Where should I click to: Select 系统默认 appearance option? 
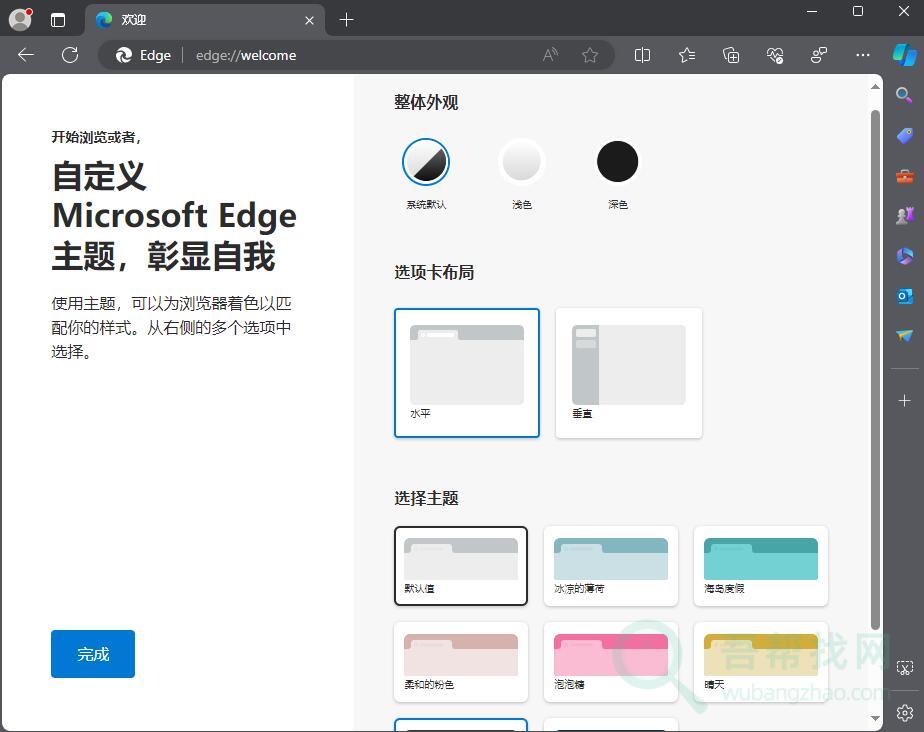426,162
